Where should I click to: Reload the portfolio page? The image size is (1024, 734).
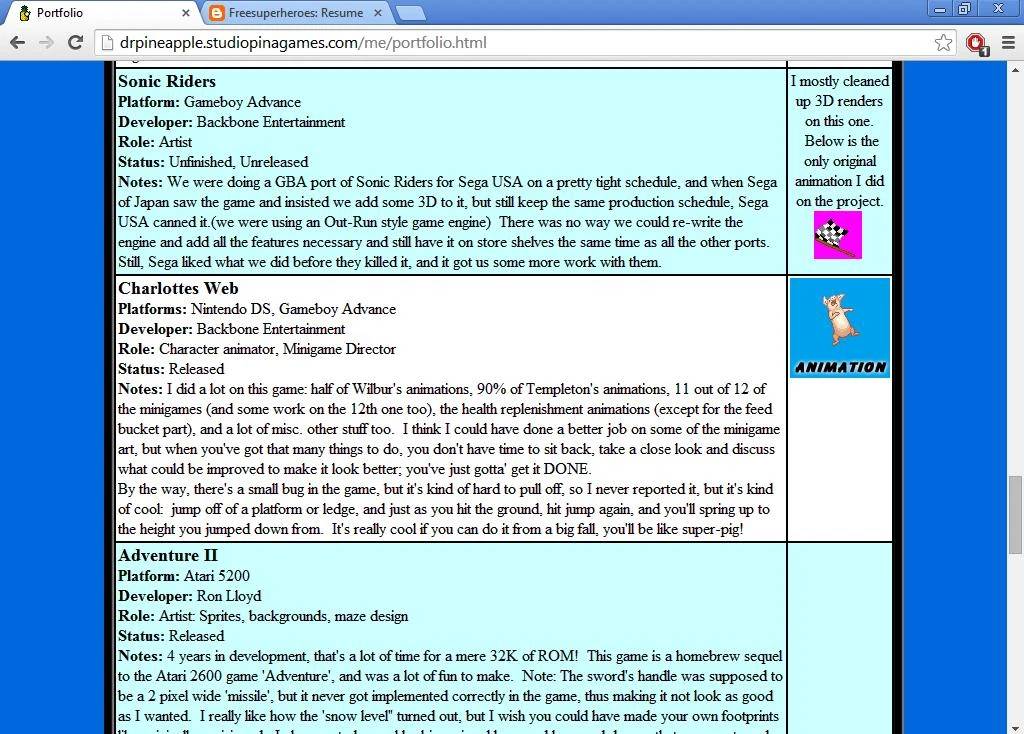75,42
